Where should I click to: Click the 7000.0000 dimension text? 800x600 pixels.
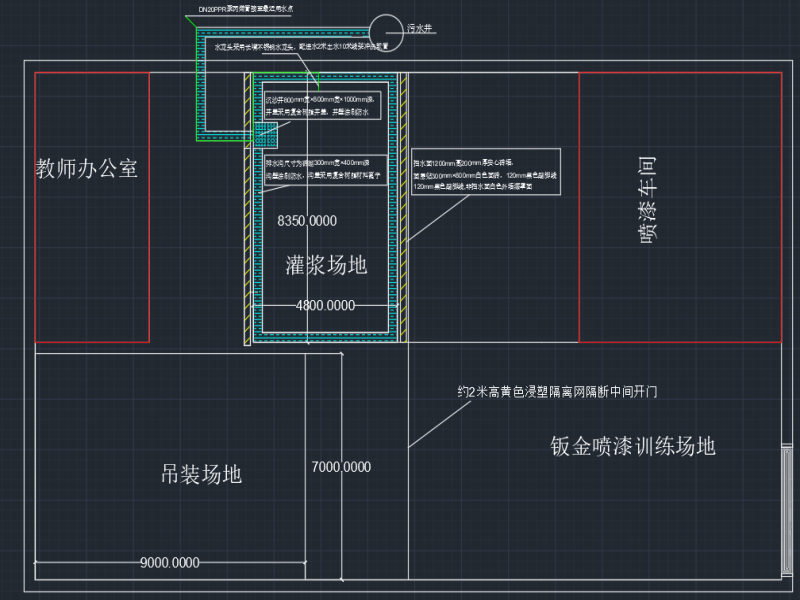tap(341, 466)
